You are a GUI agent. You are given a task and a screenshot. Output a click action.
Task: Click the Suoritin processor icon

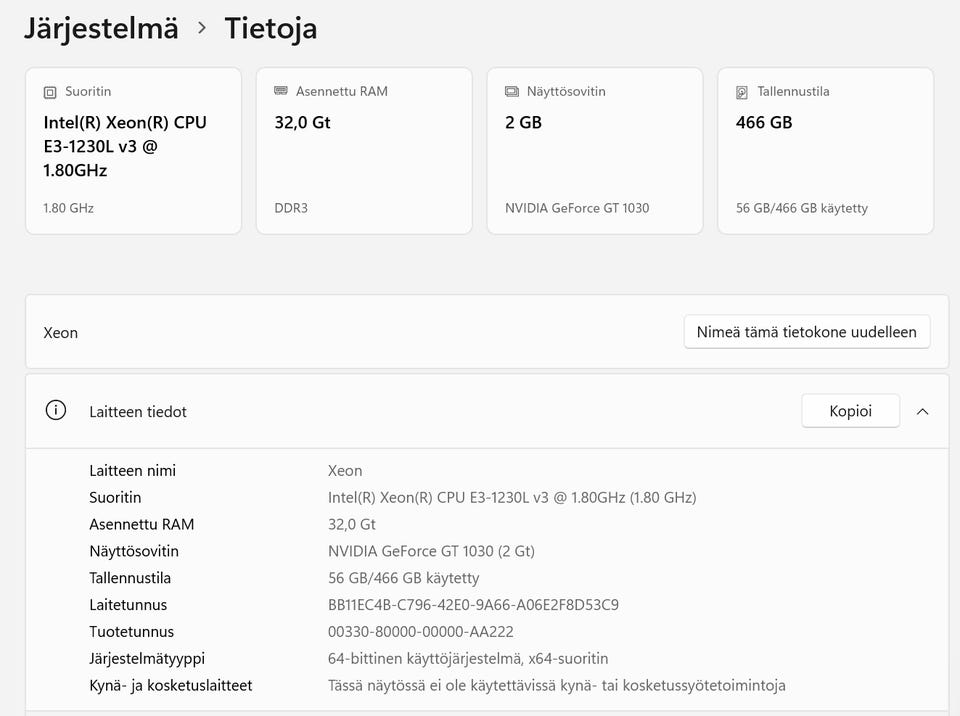coord(50,92)
